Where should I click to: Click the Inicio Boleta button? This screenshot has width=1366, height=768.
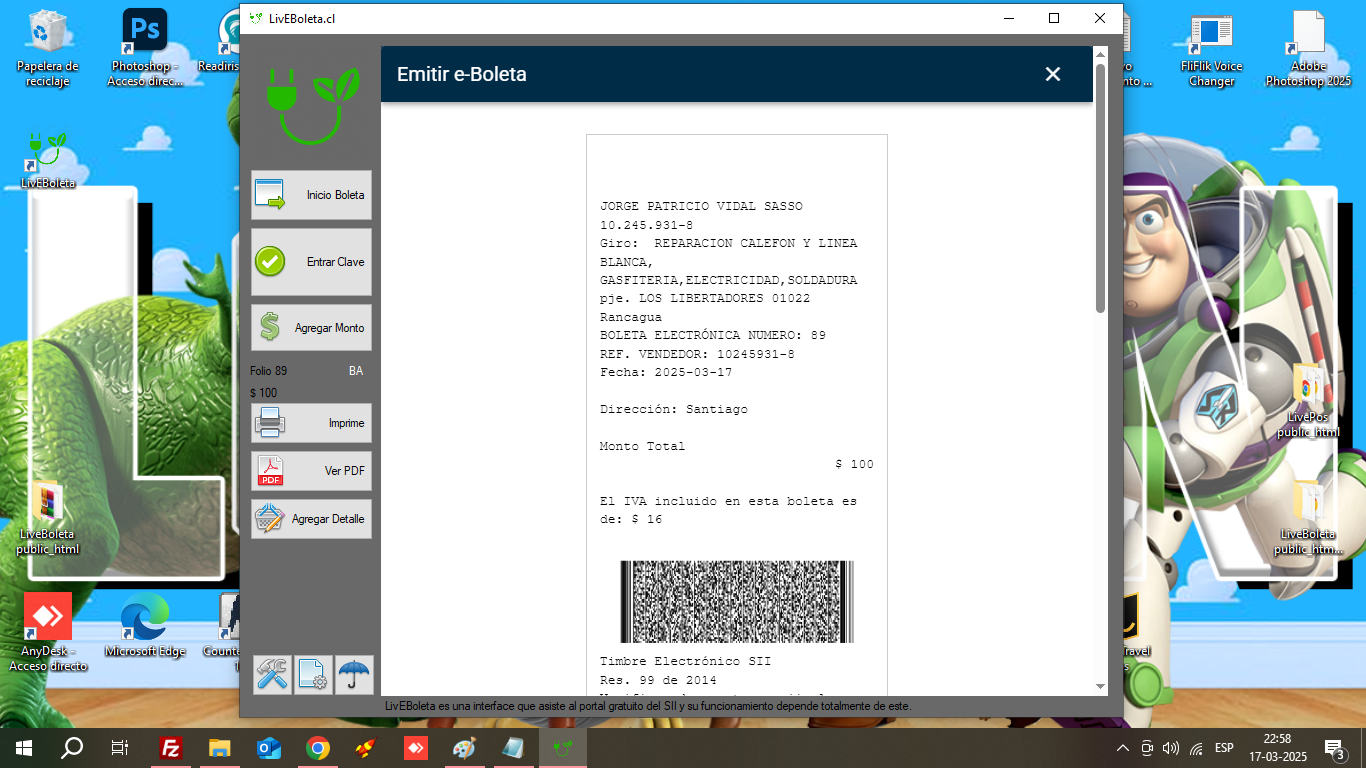pyautogui.click(x=311, y=195)
